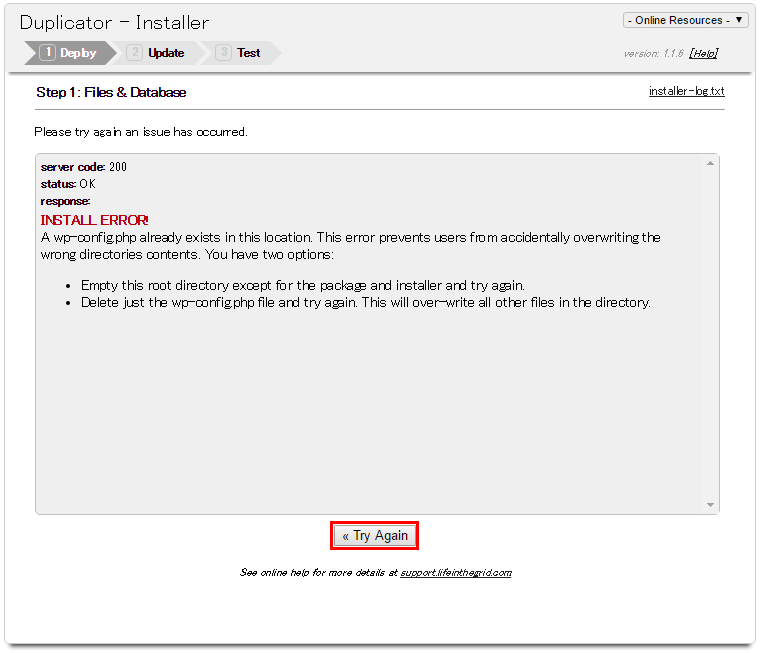This screenshot has height=653, width=761.
Task: Click the 'status: OK' line
Action: pos(68,184)
